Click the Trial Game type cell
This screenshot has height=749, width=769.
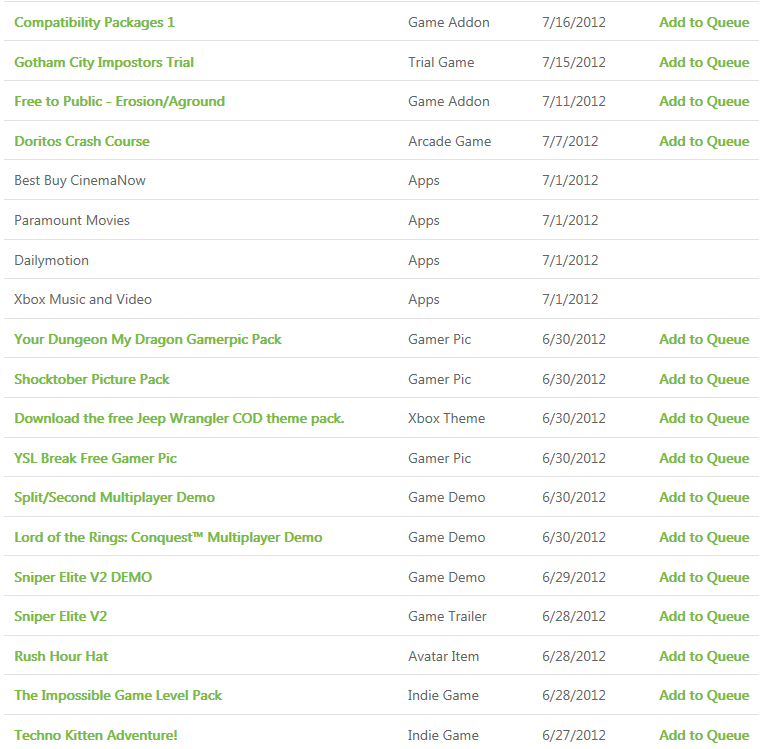coord(441,62)
